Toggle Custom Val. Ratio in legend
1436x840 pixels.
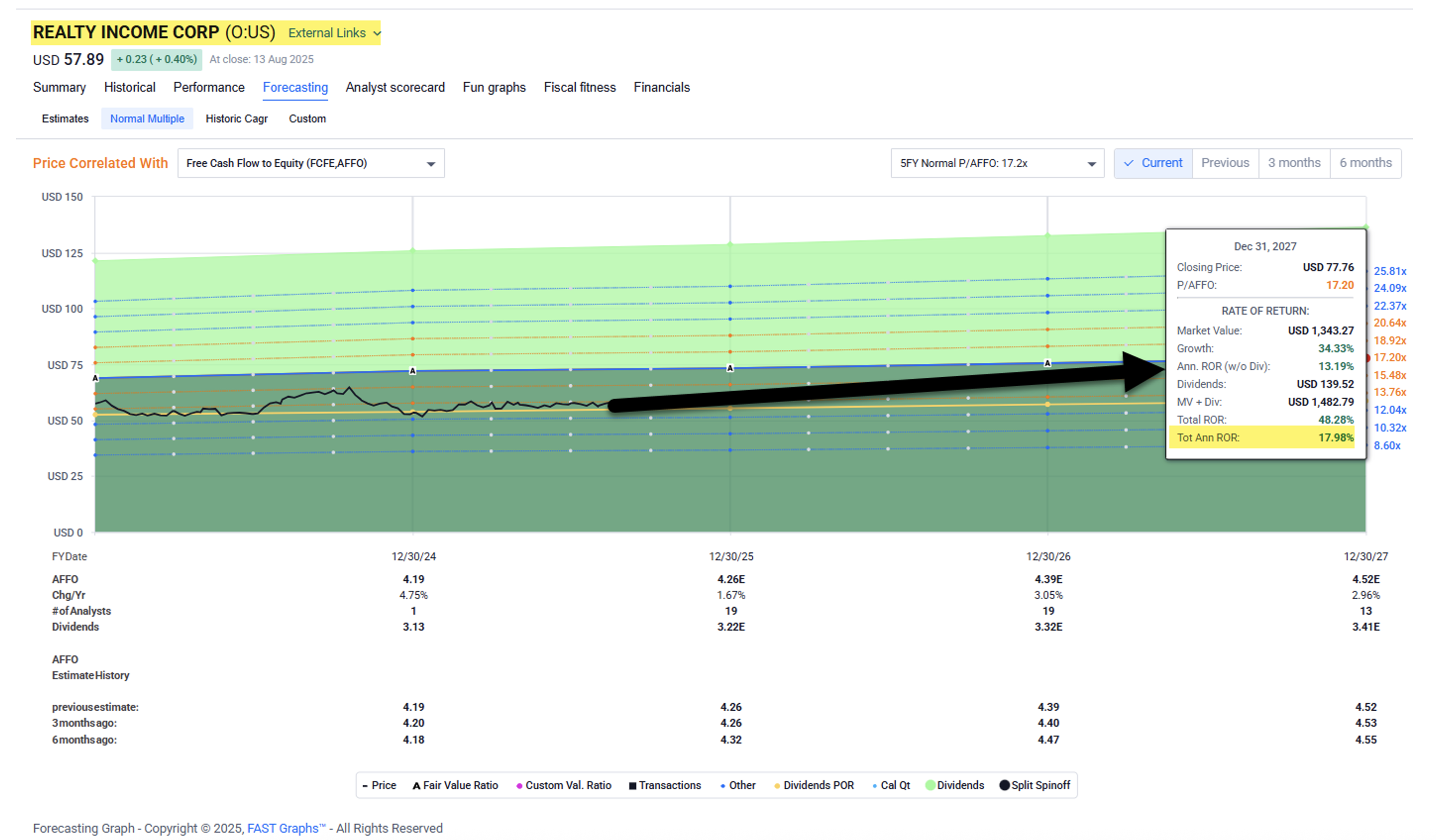(x=563, y=785)
